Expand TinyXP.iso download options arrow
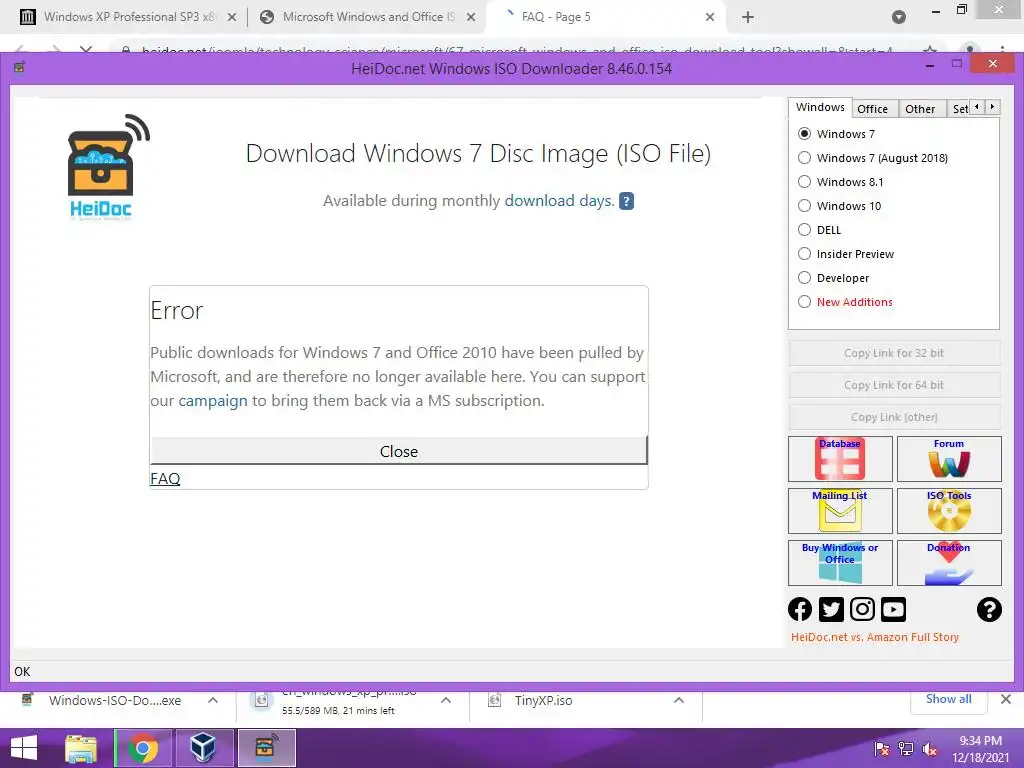This screenshot has width=1024, height=768. coord(679,700)
